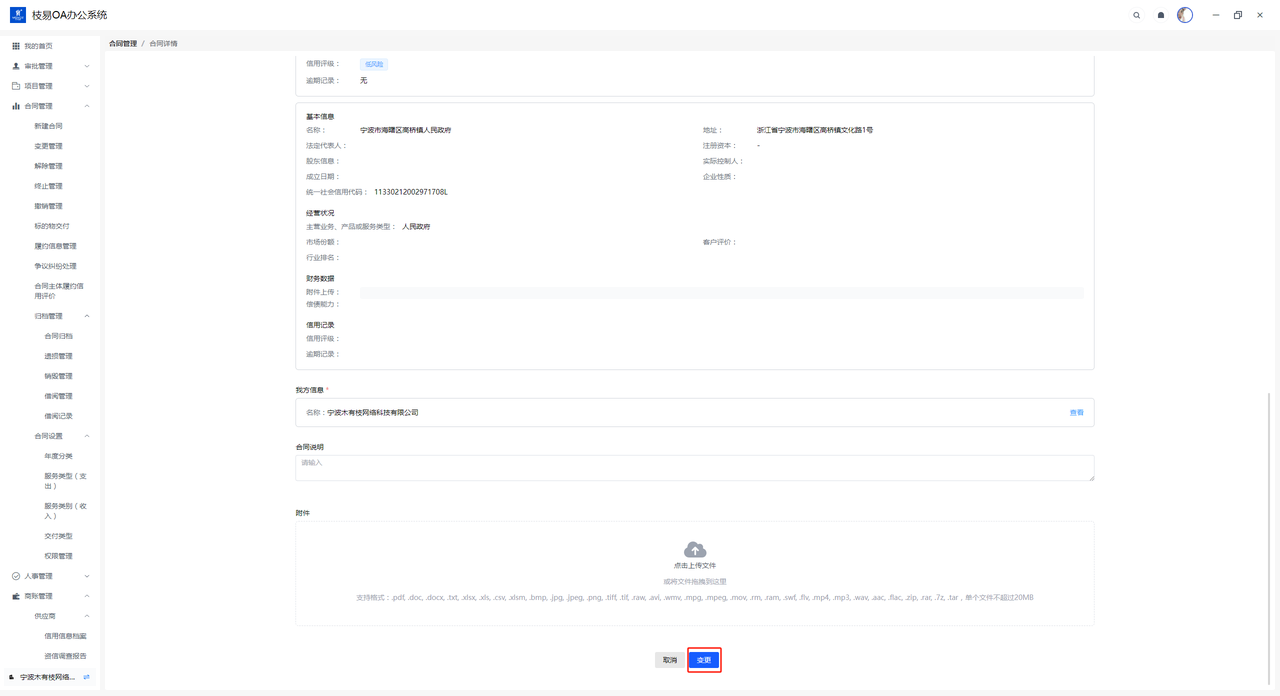This screenshot has width=1280, height=696.
Task: Click the company switch icon at bottom-left
Action: pos(87,677)
